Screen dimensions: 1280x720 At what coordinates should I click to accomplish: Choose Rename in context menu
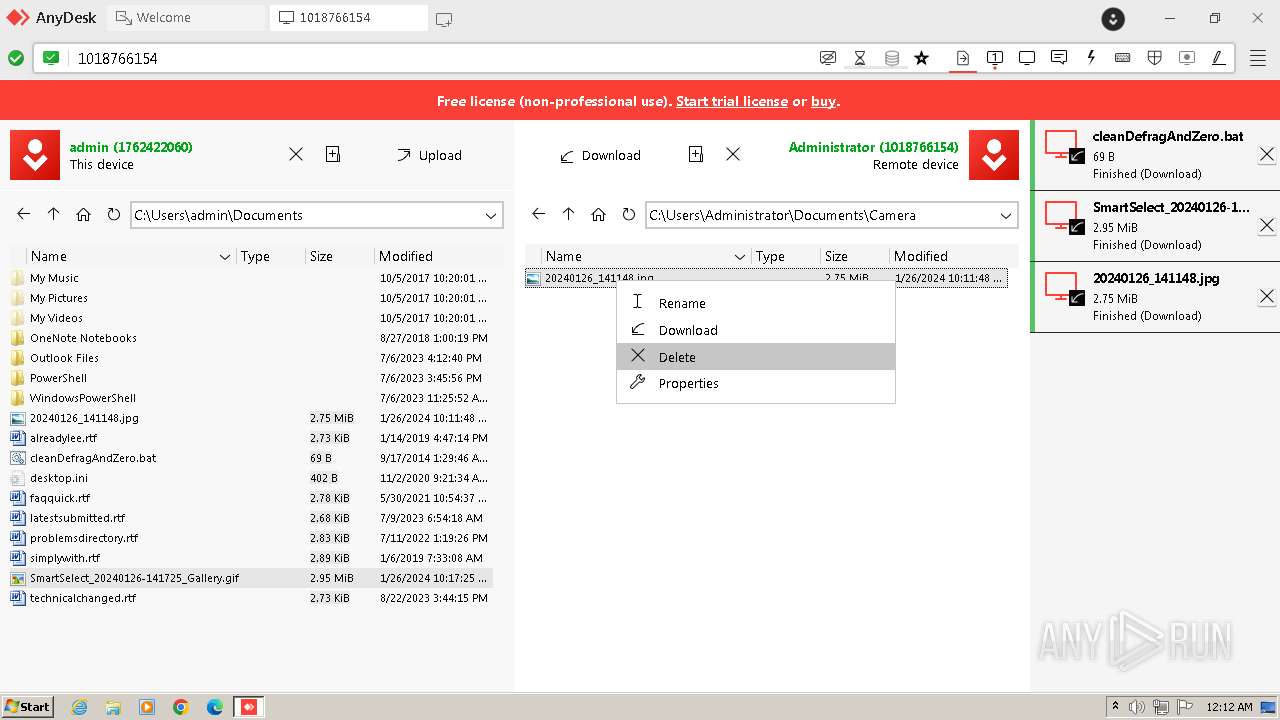[x=756, y=303]
